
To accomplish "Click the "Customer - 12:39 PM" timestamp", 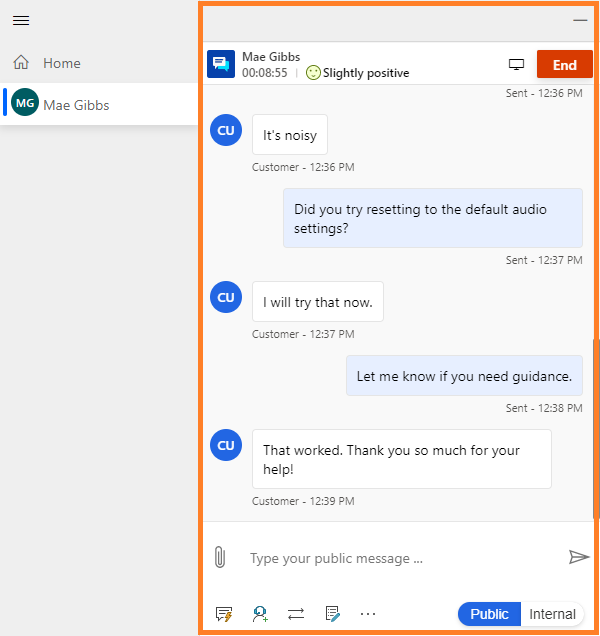I will pos(303,501).
